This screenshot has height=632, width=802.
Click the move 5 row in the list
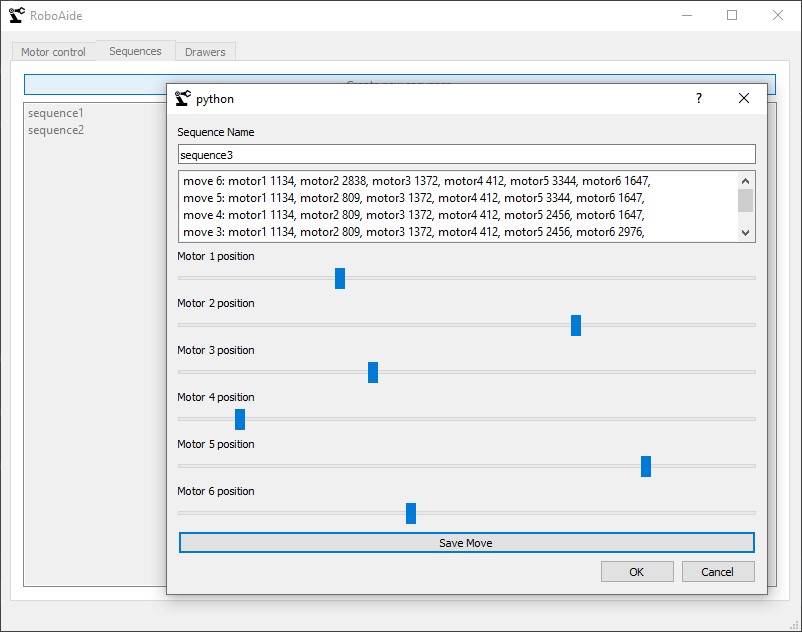(x=458, y=198)
